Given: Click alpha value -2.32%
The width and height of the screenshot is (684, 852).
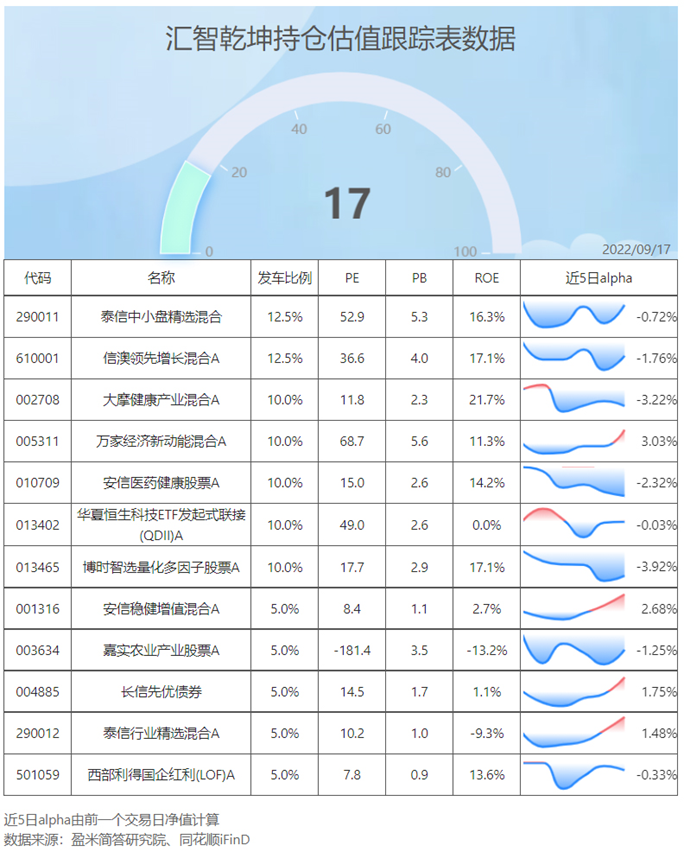Looking at the screenshot, I should (x=656, y=483).
